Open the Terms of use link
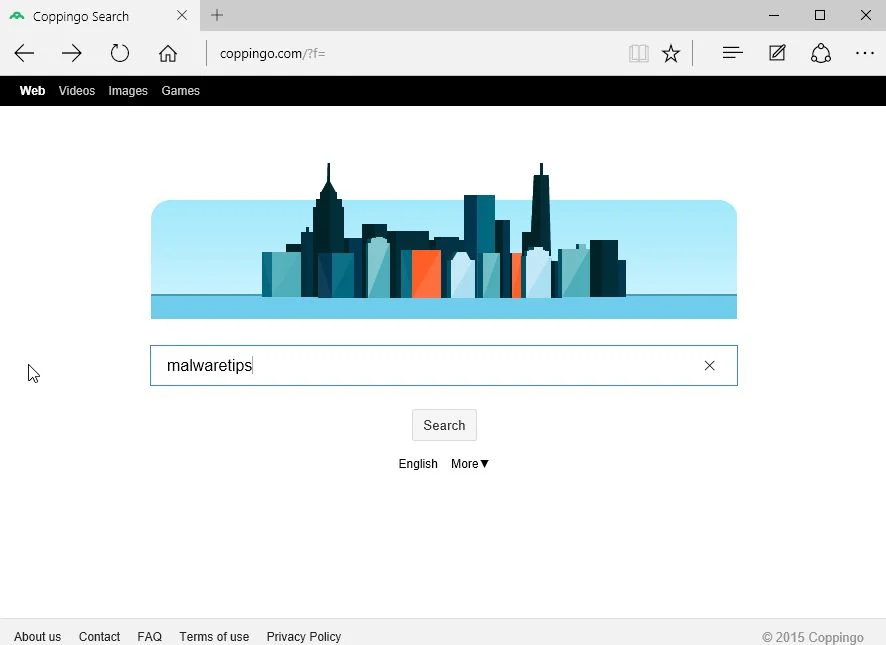Screen dimensions: 886x645 [x=214, y=637]
